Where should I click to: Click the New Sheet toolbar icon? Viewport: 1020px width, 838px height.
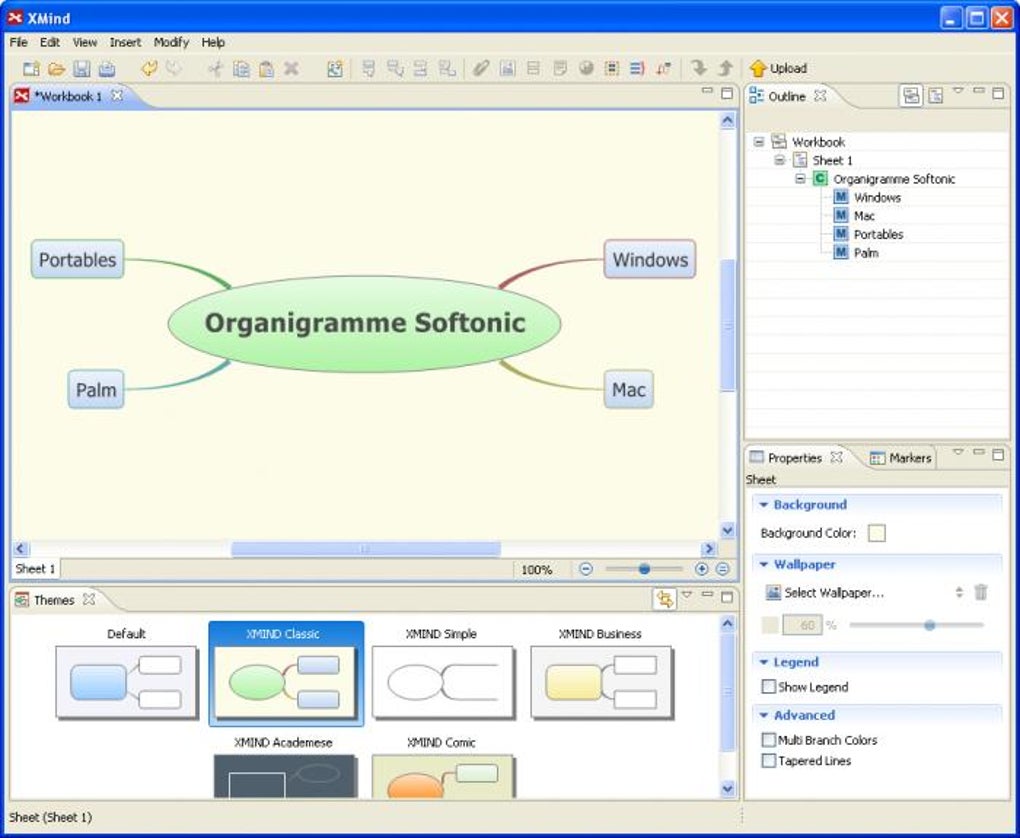coord(334,68)
